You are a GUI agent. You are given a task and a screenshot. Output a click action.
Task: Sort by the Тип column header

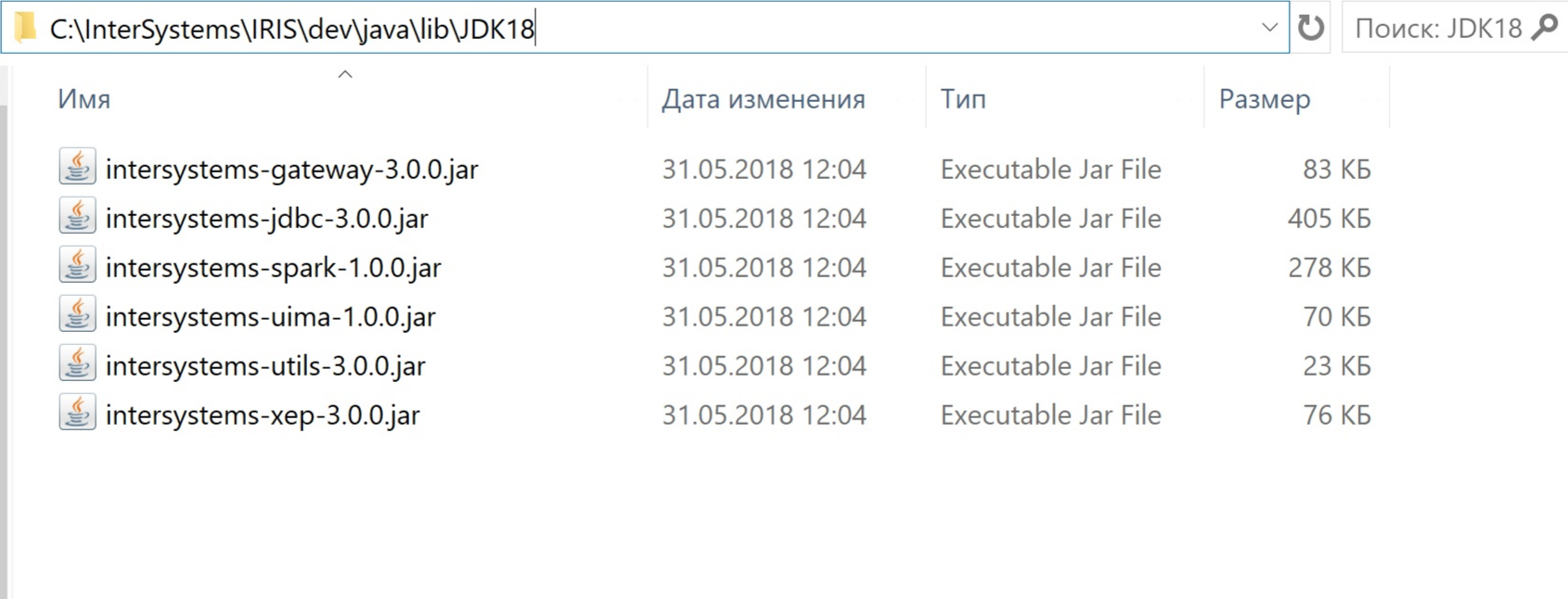click(963, 99)
